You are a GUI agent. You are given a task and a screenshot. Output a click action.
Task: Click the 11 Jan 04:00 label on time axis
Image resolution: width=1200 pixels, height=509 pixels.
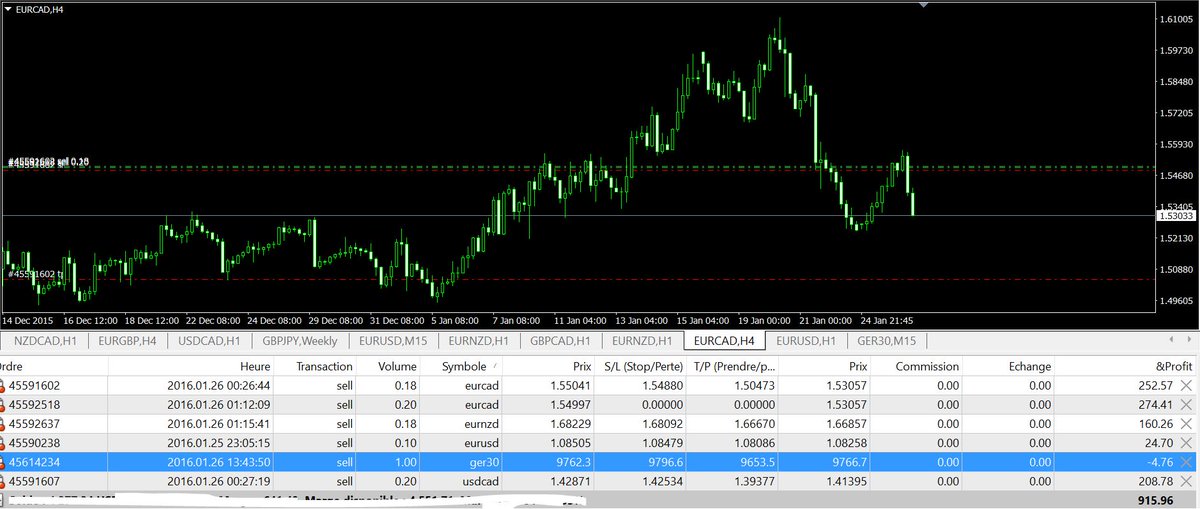[x=582, y=320]
